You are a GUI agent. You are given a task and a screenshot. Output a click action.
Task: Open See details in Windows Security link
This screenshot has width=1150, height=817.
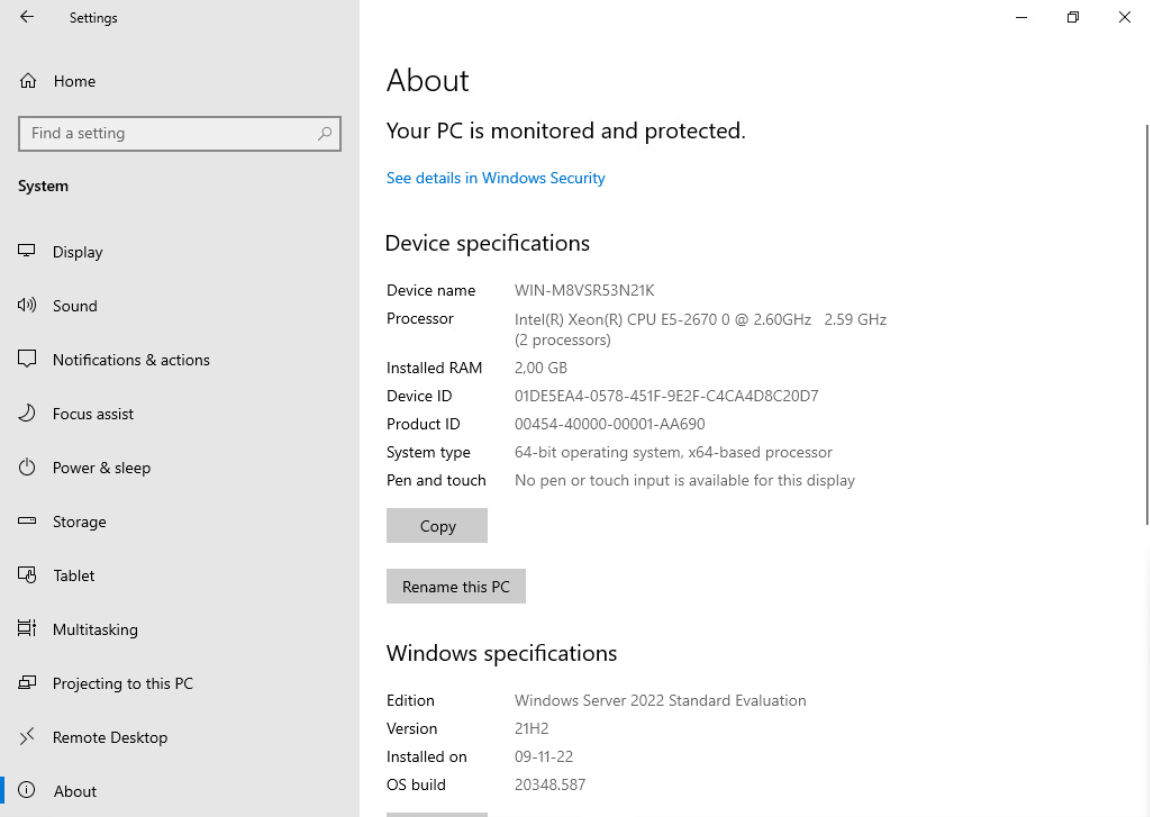click(x=496, y=178)
